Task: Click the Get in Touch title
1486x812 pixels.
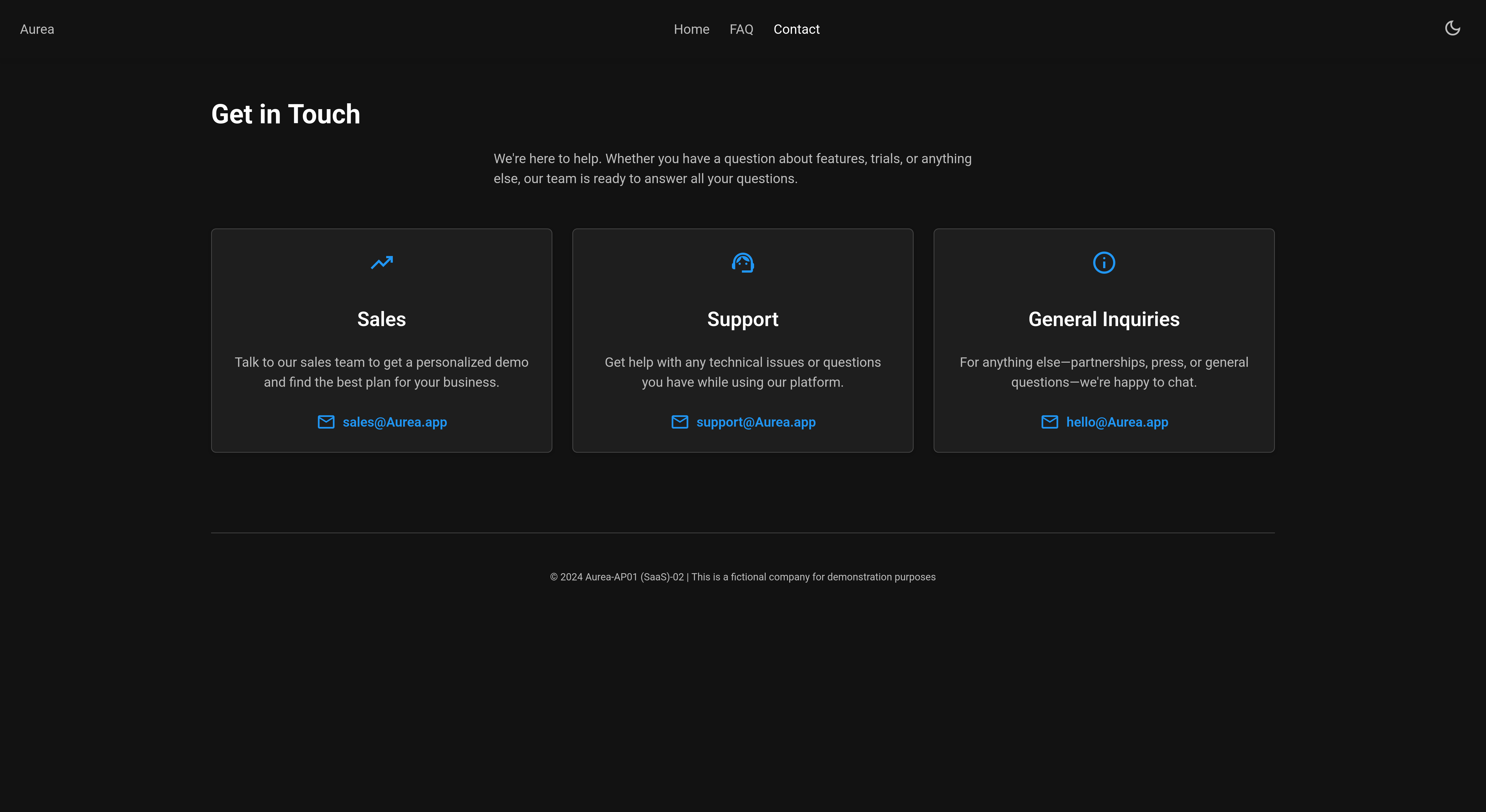Action: [286, 114]
